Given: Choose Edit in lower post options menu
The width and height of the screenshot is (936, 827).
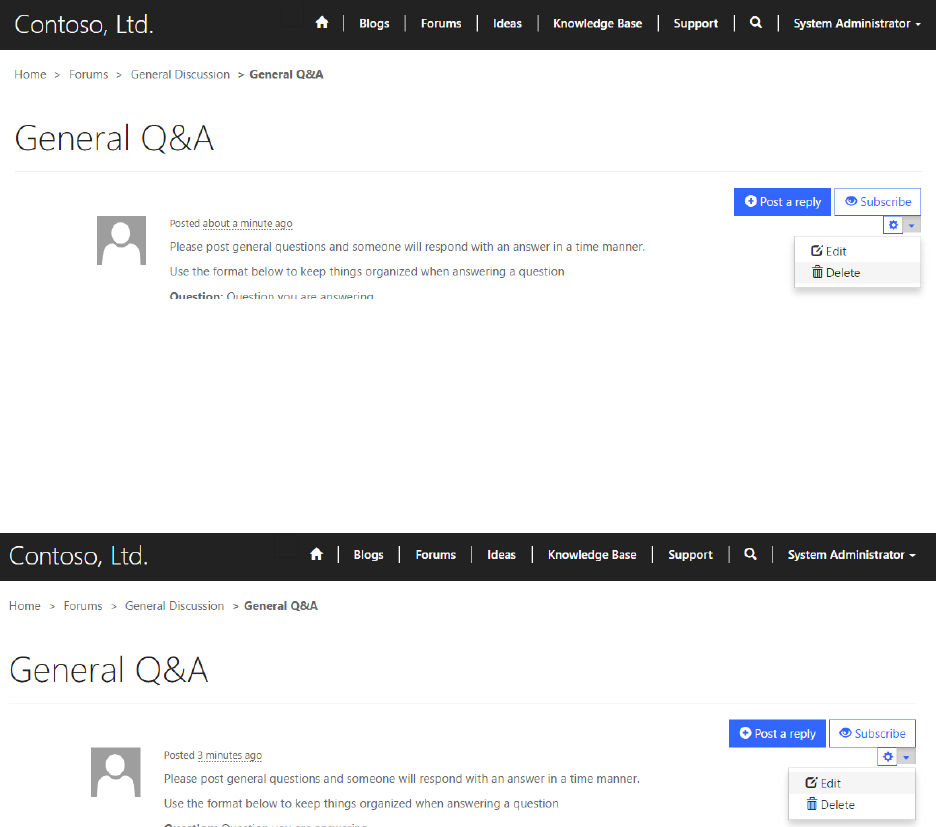Looking at the screenshot, I should (x=852, y=783).
